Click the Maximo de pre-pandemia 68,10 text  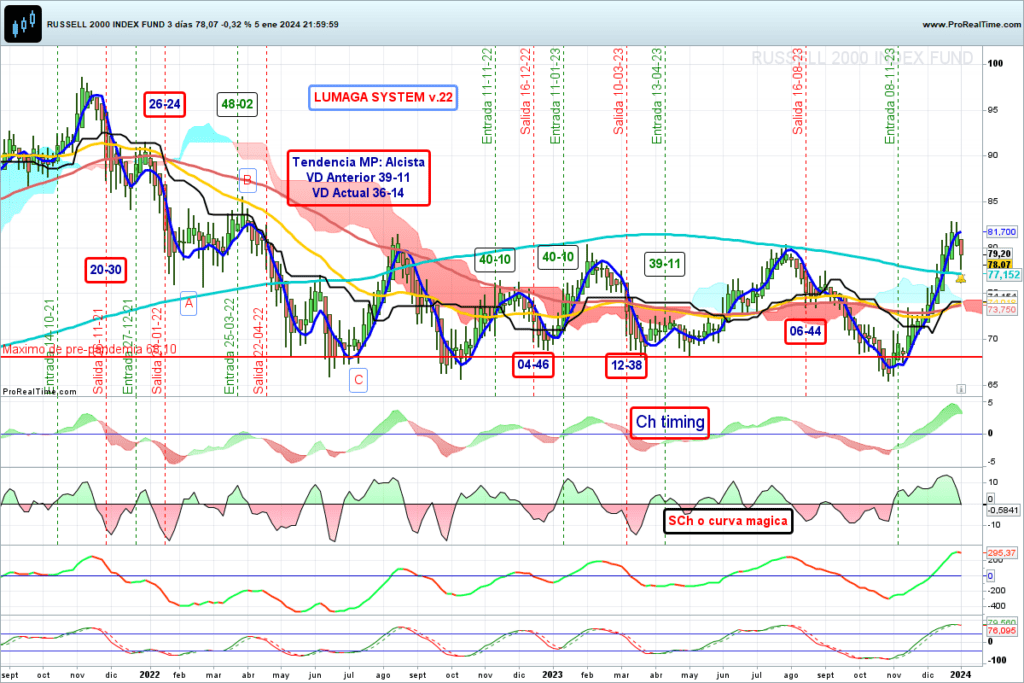tap(89, 350)
